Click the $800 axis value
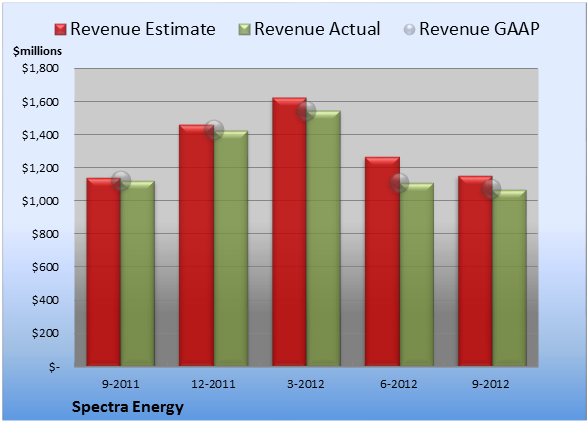Viewport: 588px width, 422px height. pos(45,234)
